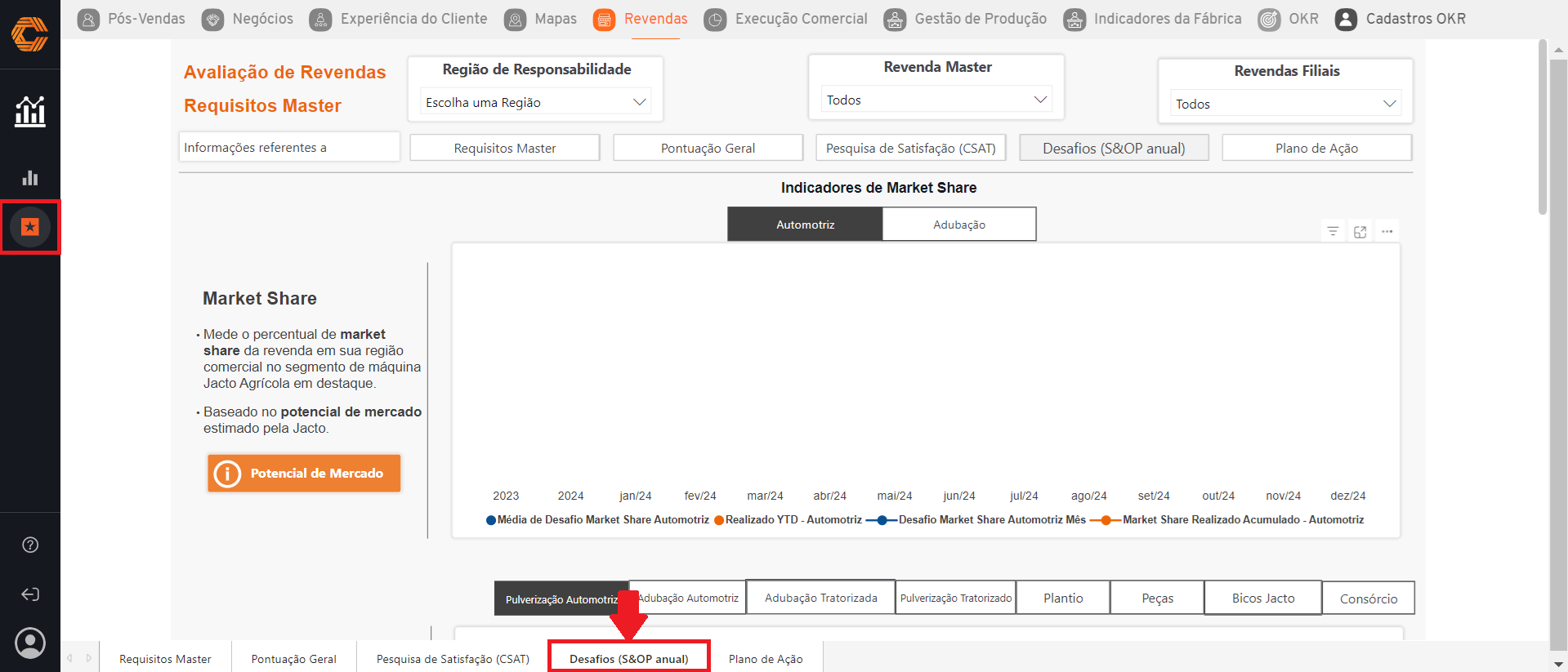Select Pulverização Automotriz segment

point(561,599)
